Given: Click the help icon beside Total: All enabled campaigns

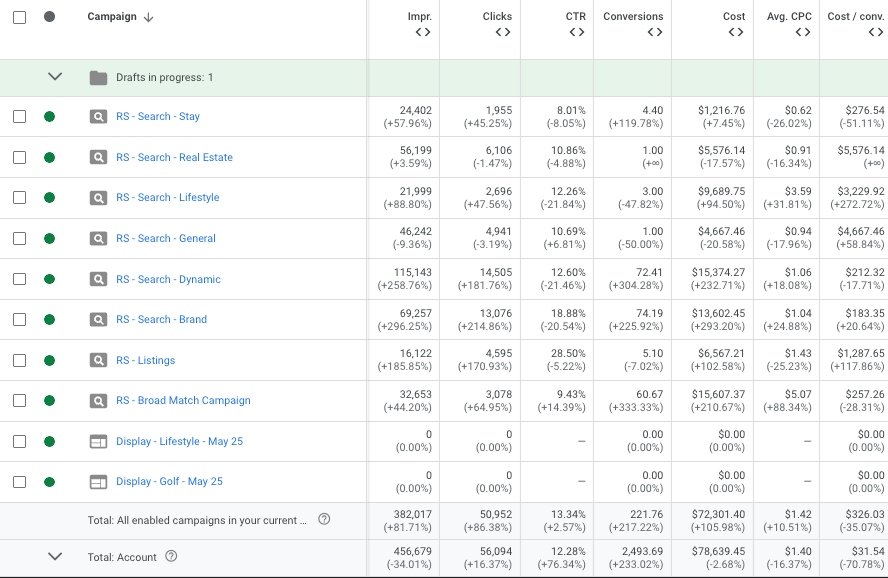Looking at the screenshot, I should click(324, 519).
